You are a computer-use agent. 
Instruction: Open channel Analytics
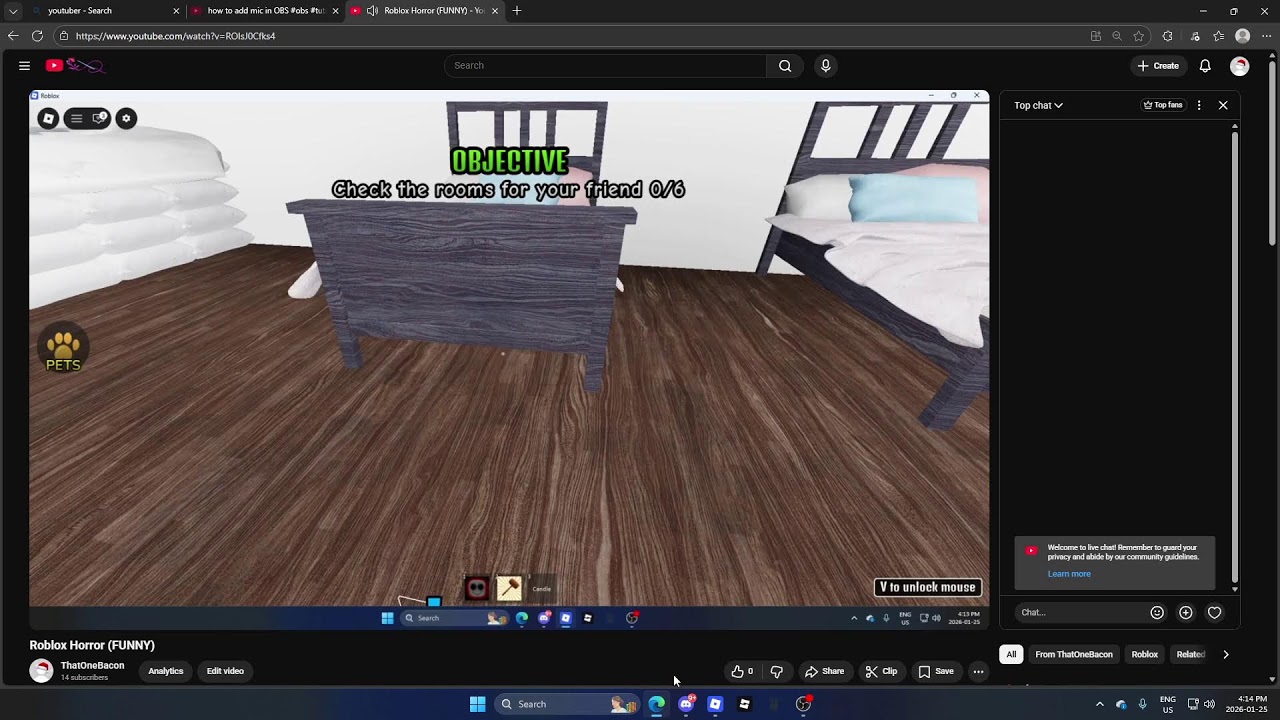click(x=166, y=671)
